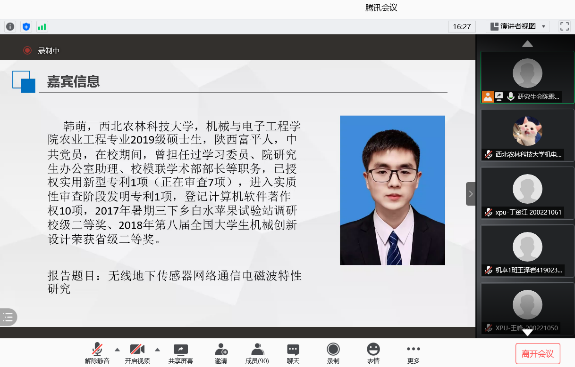The image size is (575, 367).
Task: Open the More (更多) menu
Action: (413, 353)
